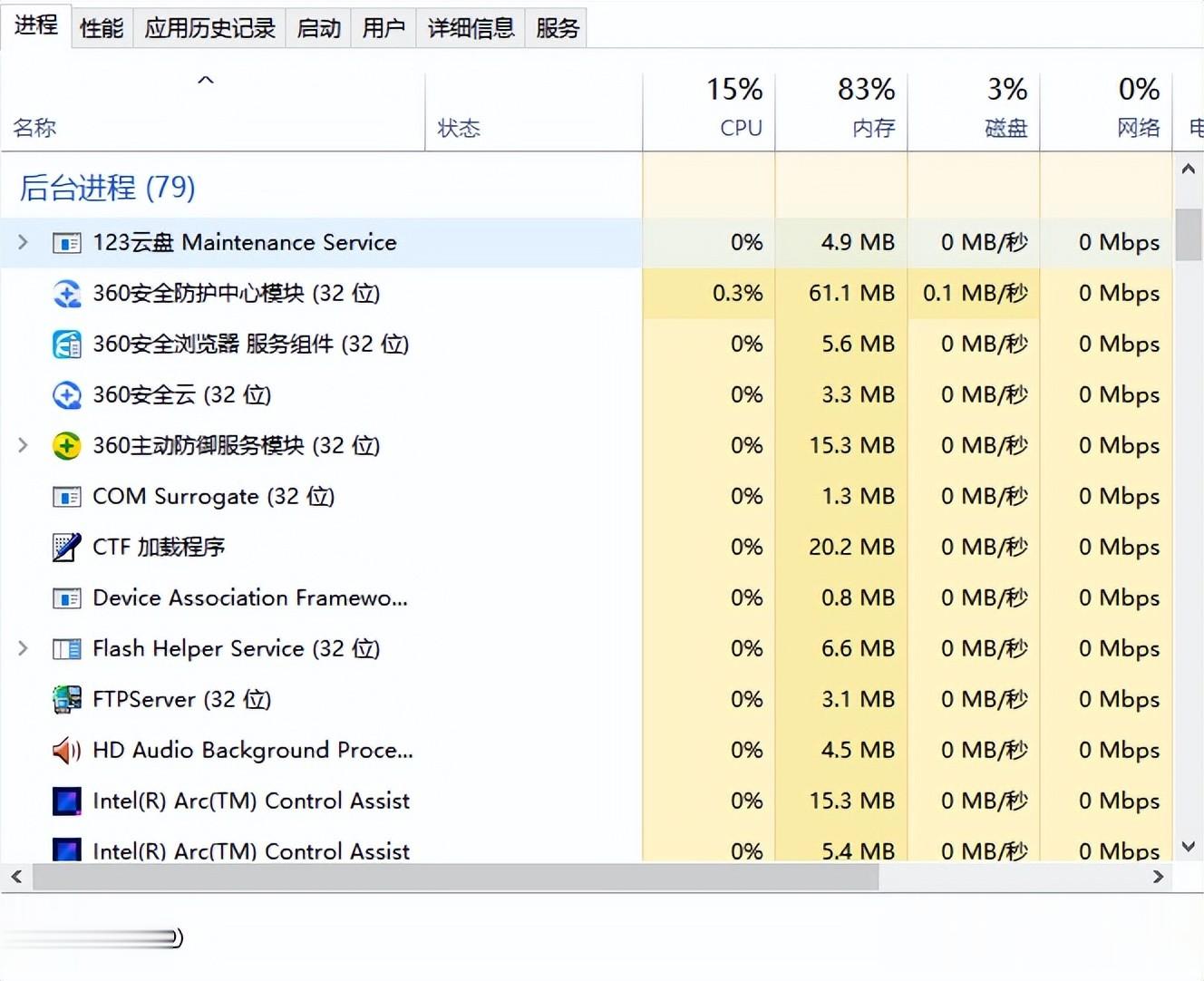Click the 360主动防御服务模块 green icon

66,446
